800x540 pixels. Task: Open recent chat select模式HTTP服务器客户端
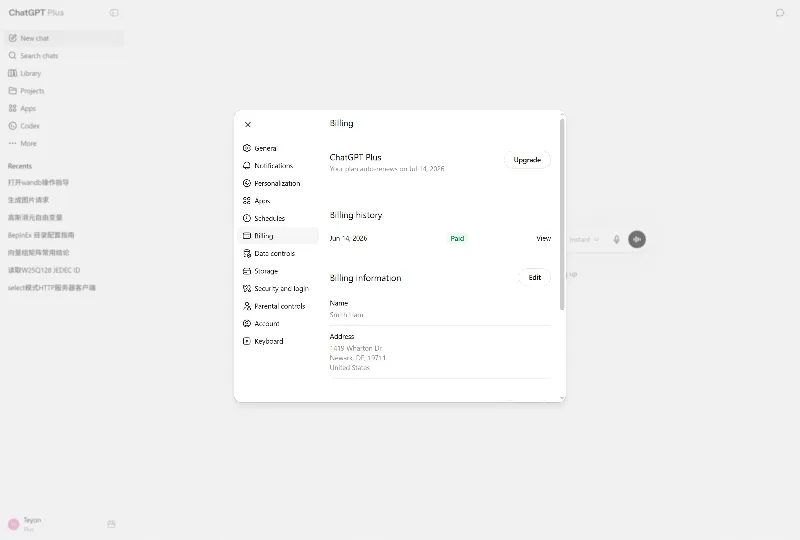point(64,288)
